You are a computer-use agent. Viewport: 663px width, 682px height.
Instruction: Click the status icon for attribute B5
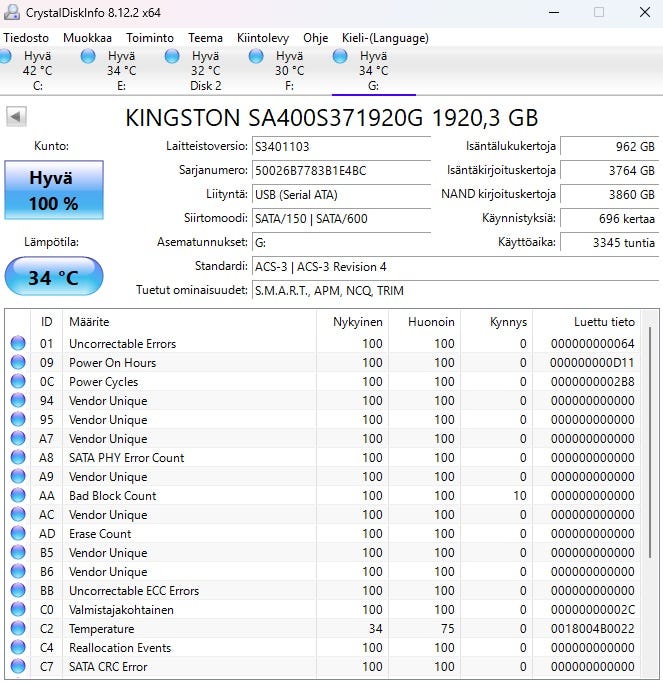click(18, 552)
